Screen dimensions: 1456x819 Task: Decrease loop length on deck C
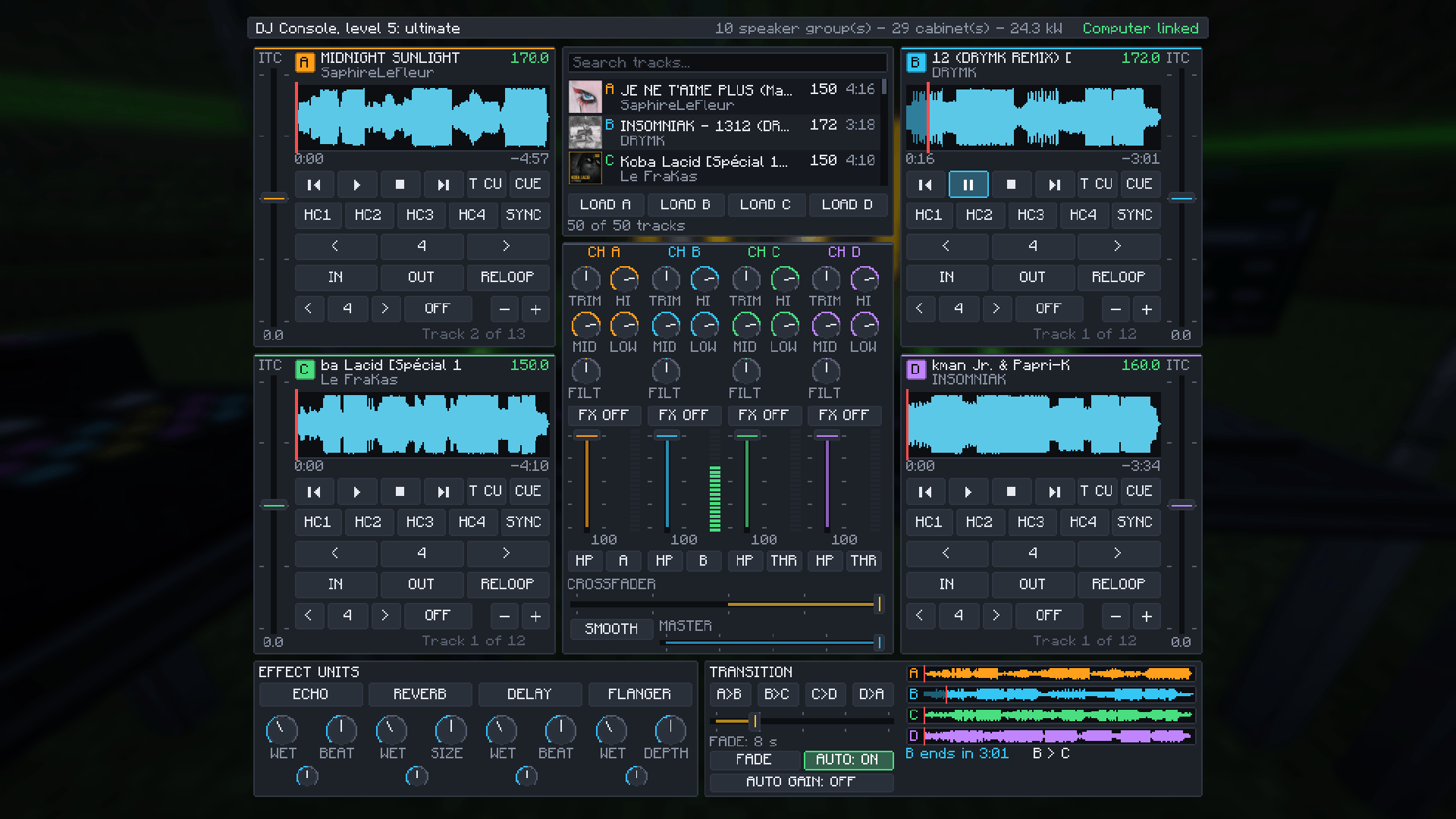(308, 615)
